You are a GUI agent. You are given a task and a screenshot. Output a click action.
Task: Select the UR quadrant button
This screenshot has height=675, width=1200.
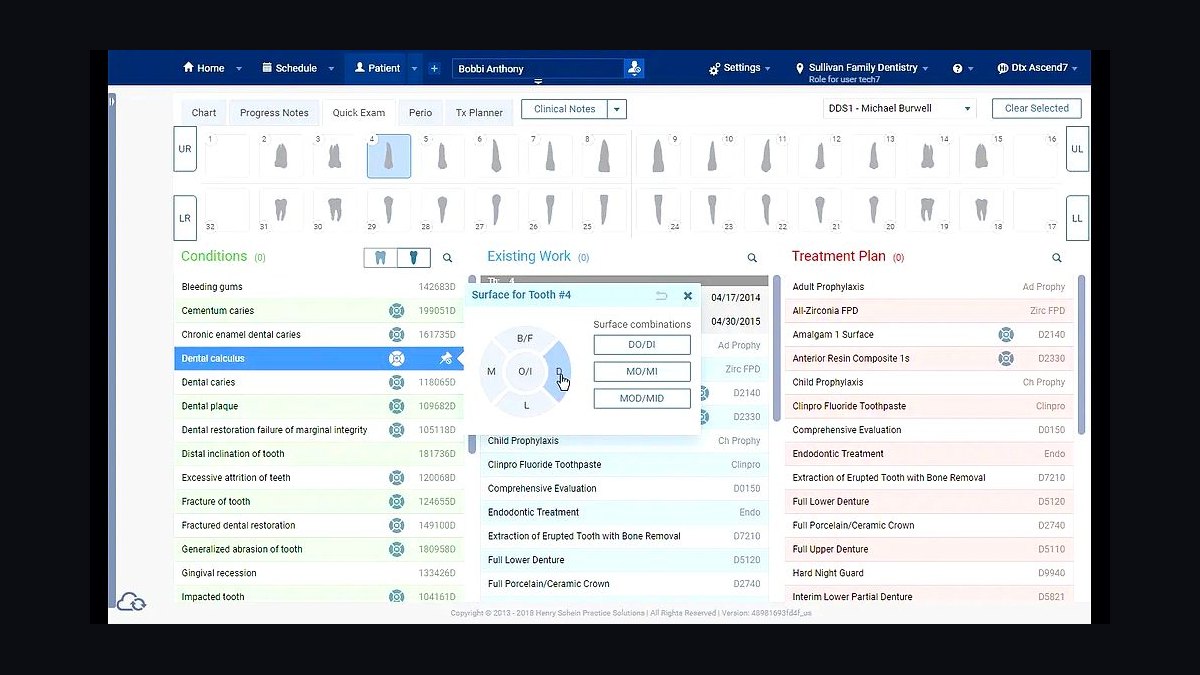coord(185,149)
